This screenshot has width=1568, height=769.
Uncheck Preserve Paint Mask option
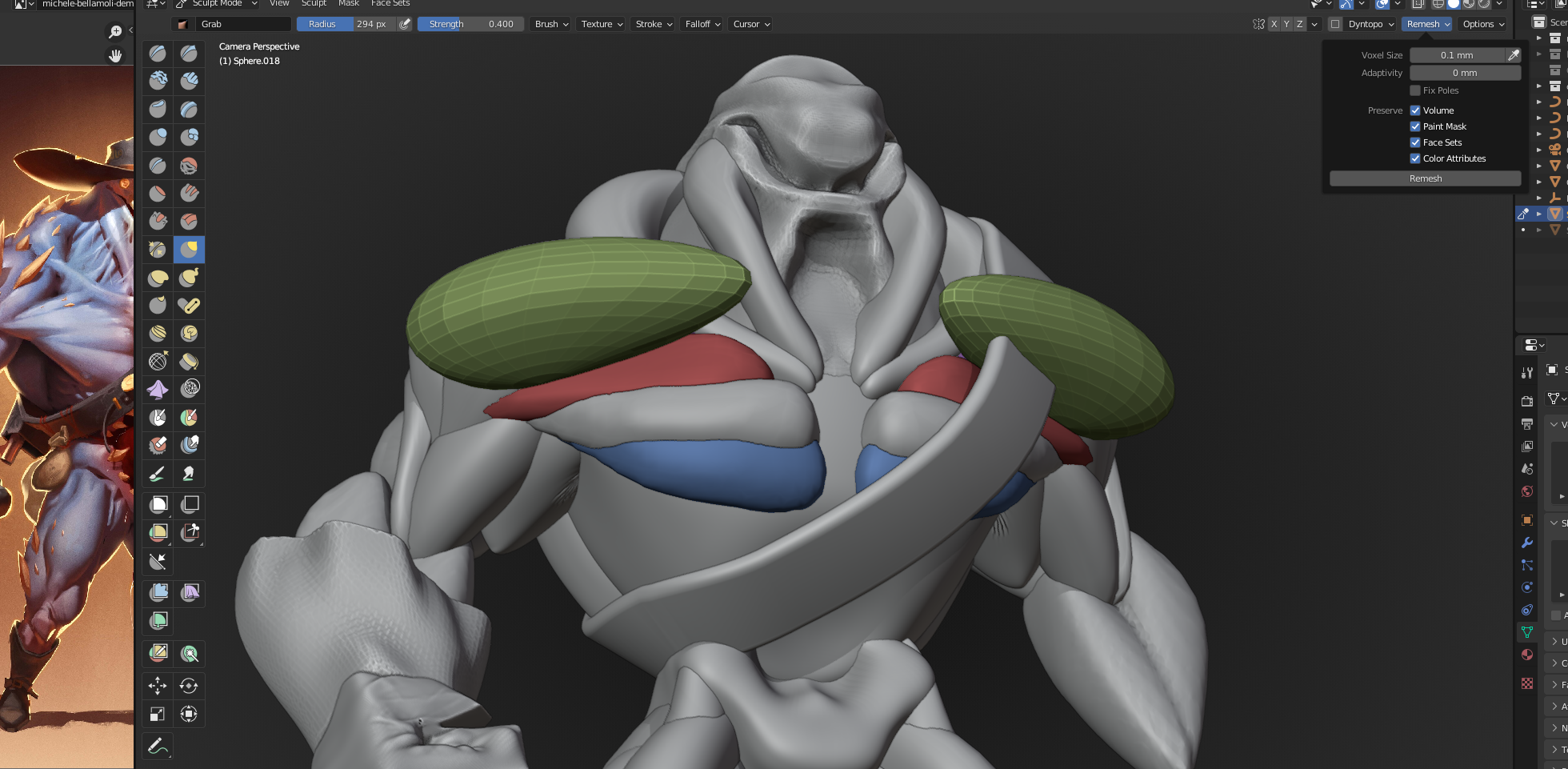pyautogui.click(x=1415, y=126)
